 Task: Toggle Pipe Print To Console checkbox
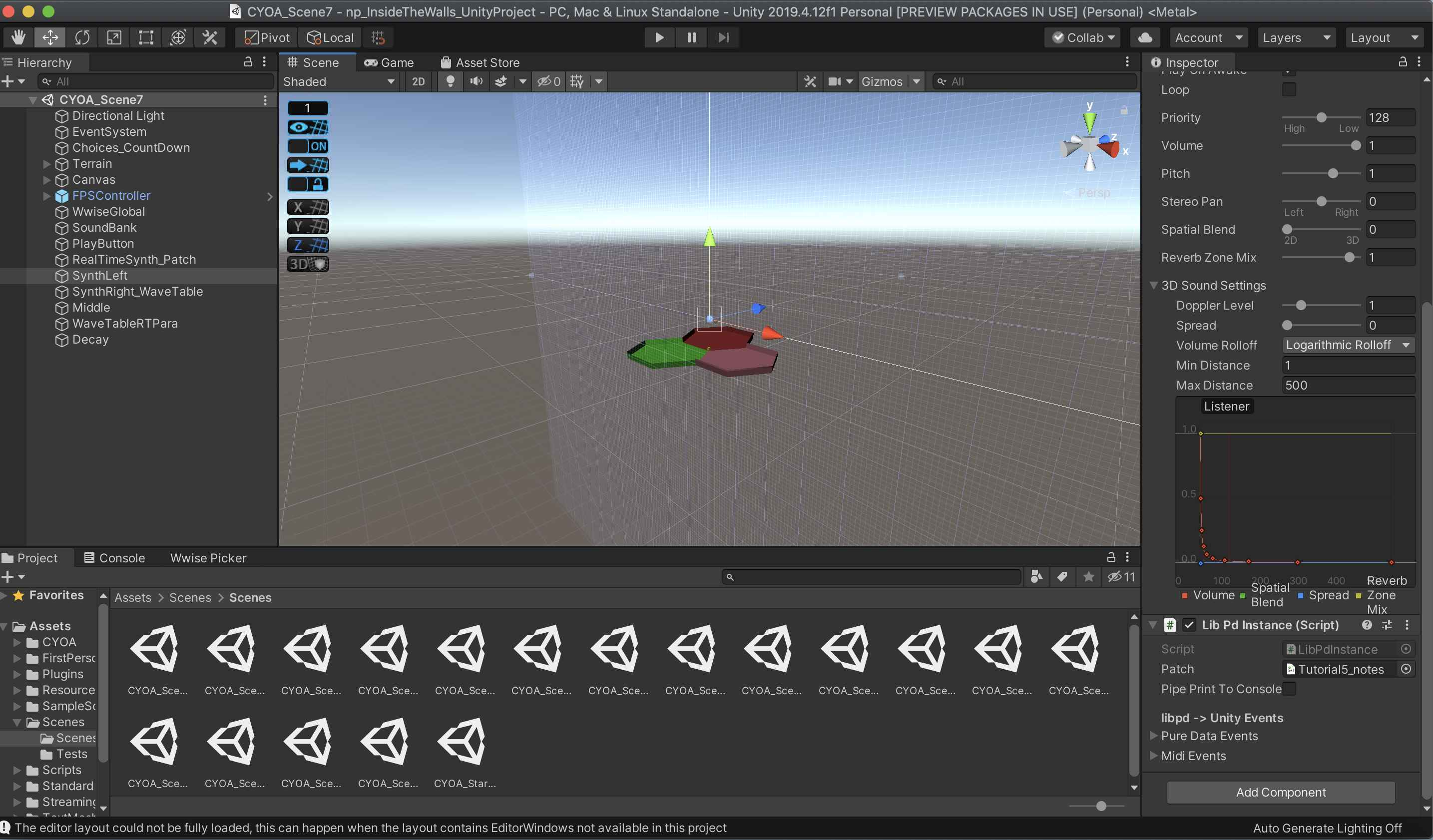(1289, 689)
